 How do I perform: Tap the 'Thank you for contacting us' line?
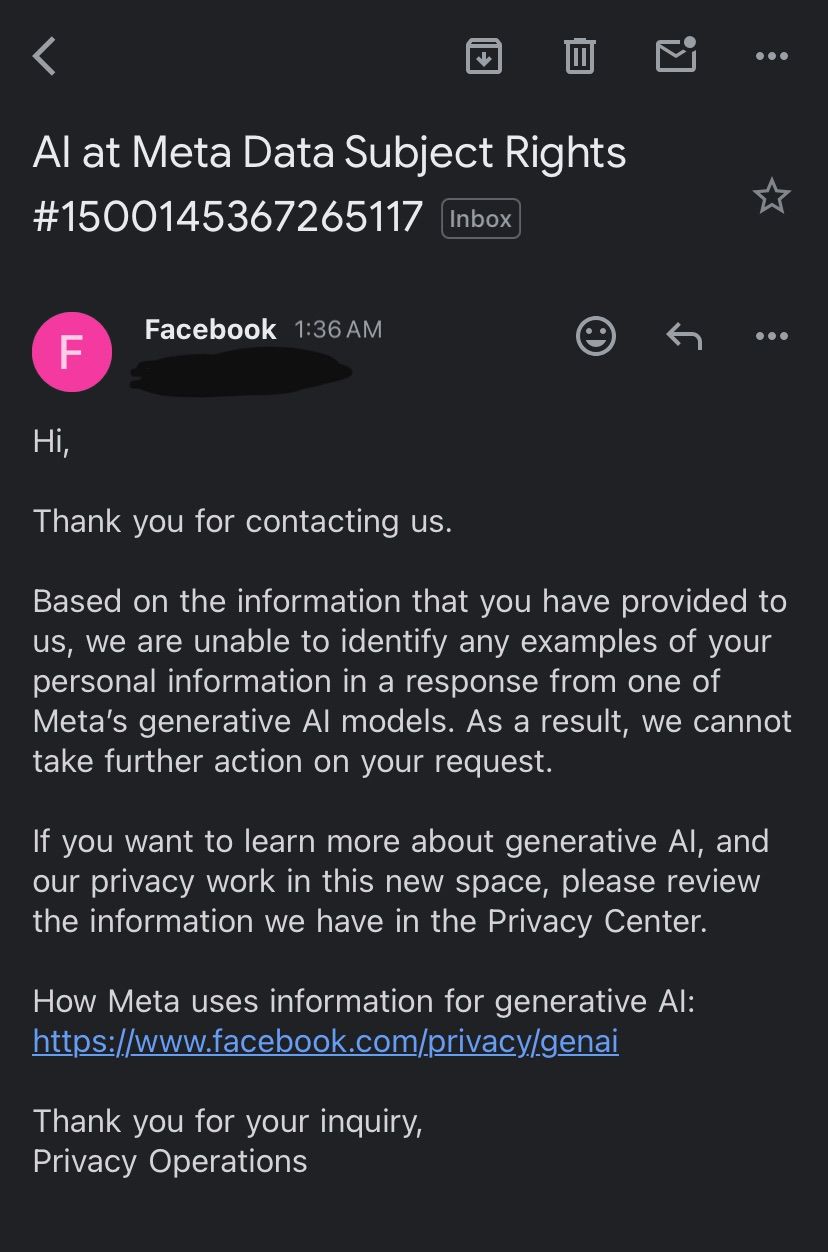pyautogui.click(x=243, y=521)
